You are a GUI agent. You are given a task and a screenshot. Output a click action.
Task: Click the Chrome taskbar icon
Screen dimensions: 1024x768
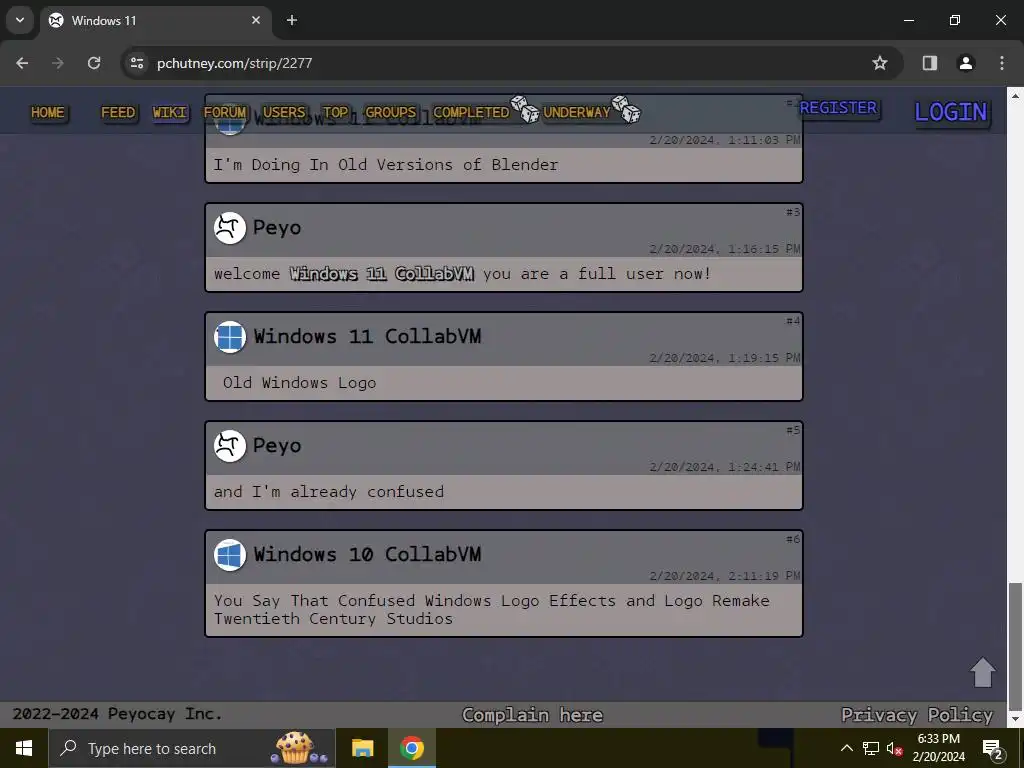click(x=412, y=748)
